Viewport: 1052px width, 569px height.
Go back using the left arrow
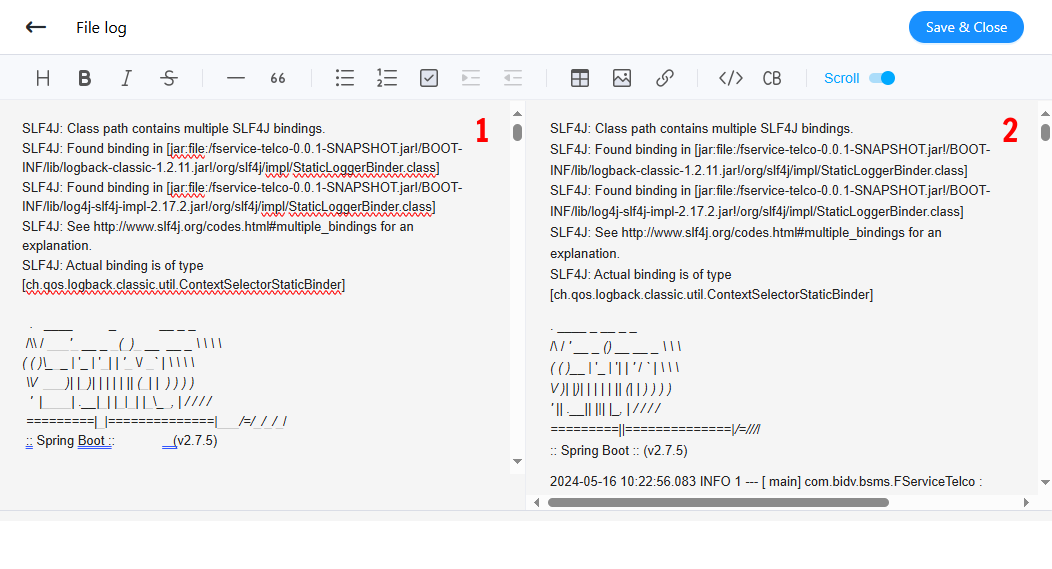pos(36,28)
